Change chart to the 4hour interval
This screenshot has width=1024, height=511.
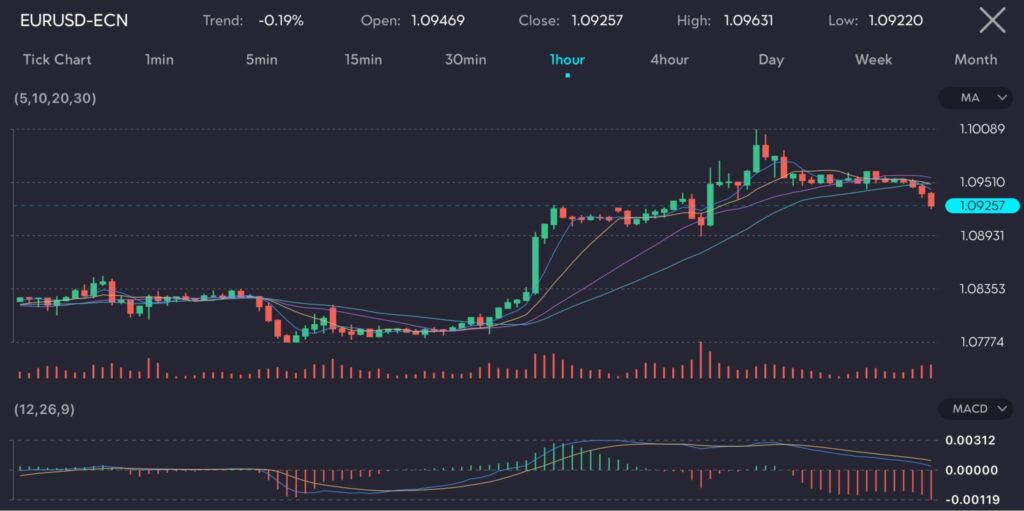coord(669,59)
